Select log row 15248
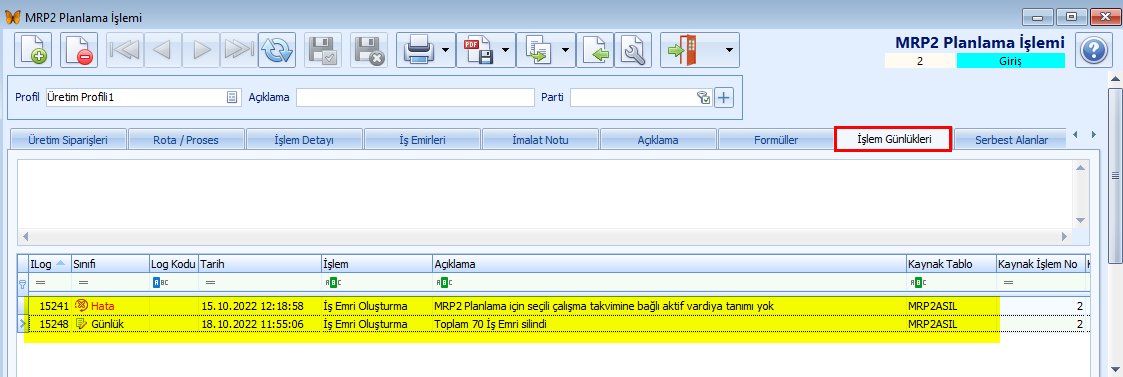The width and height of the screenshot is (1123, 377). pyautogui.click(x=551, y=324)
